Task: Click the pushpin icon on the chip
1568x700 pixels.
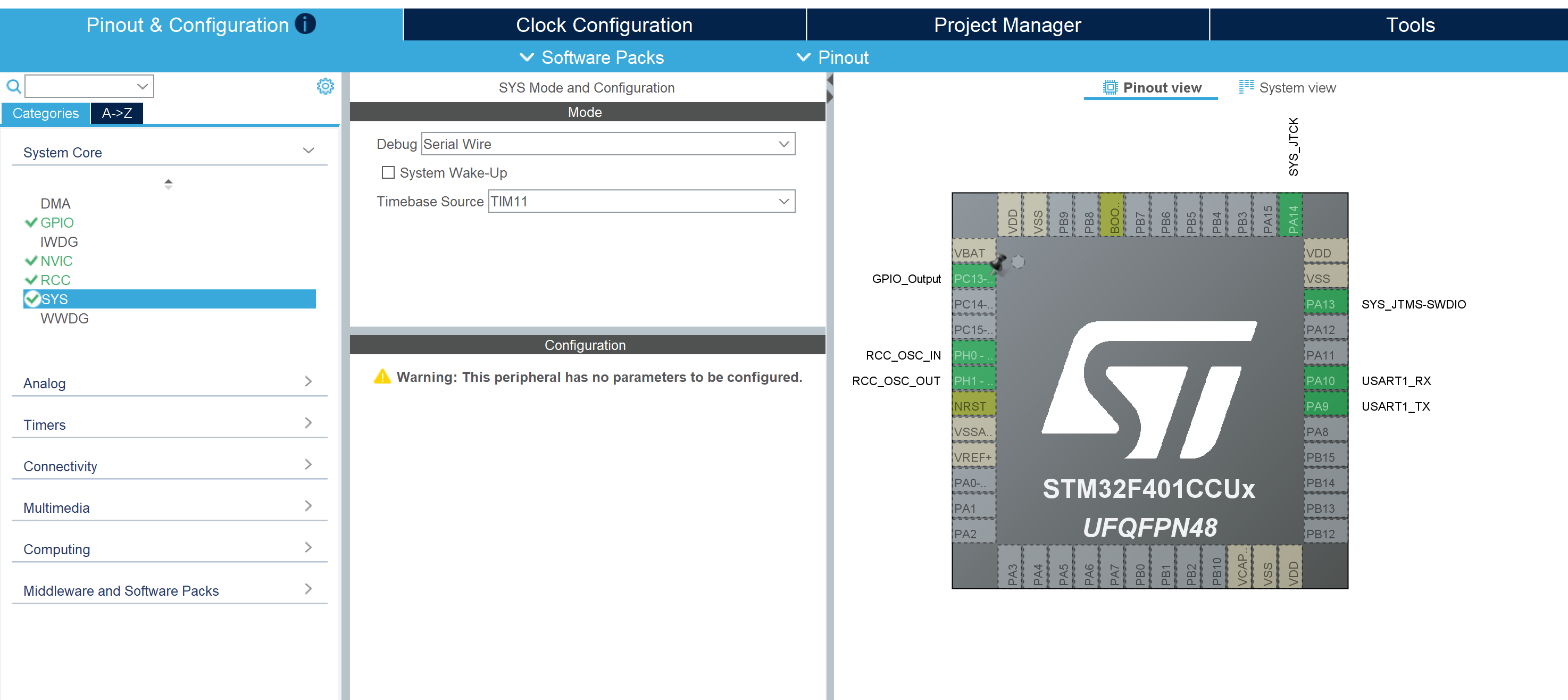Action: [998, 264]
